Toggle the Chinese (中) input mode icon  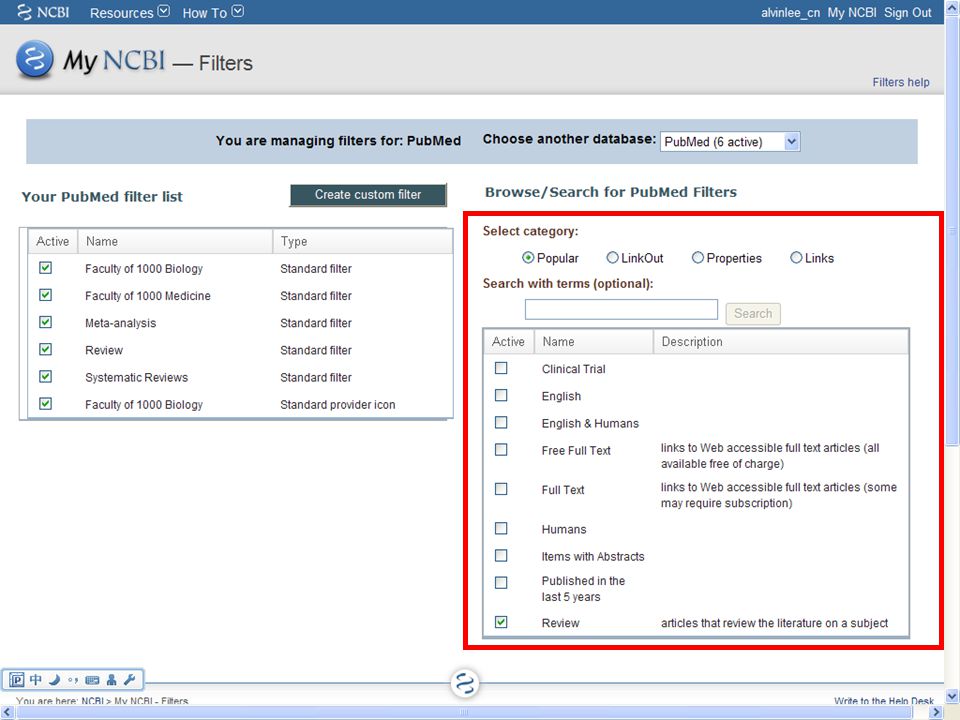pyautogui.click(x=36, y=680)
